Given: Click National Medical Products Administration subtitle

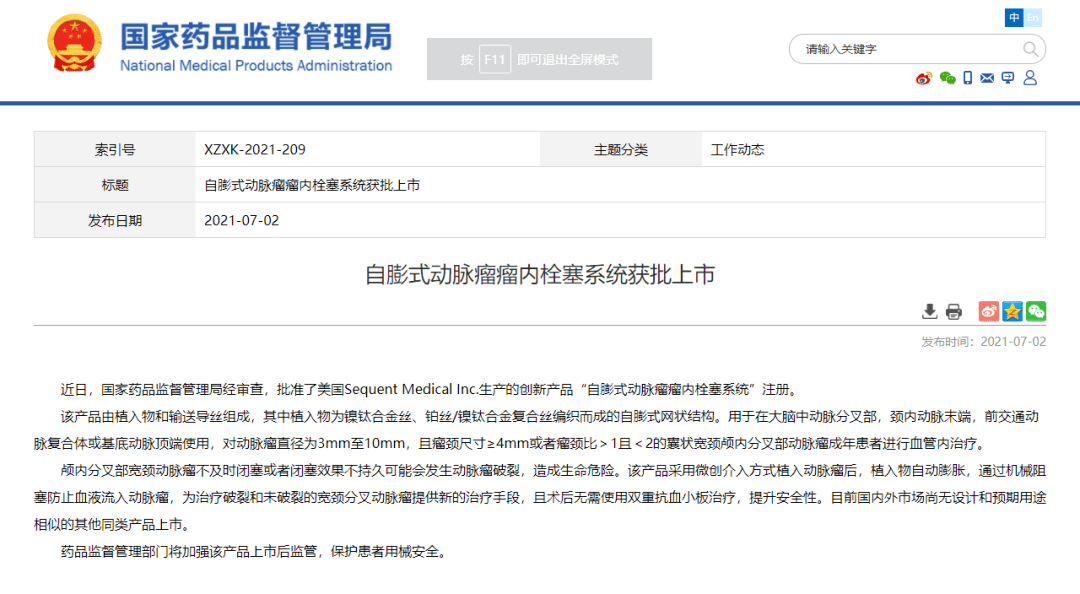Looking at the screenshot, I should 256,66.
